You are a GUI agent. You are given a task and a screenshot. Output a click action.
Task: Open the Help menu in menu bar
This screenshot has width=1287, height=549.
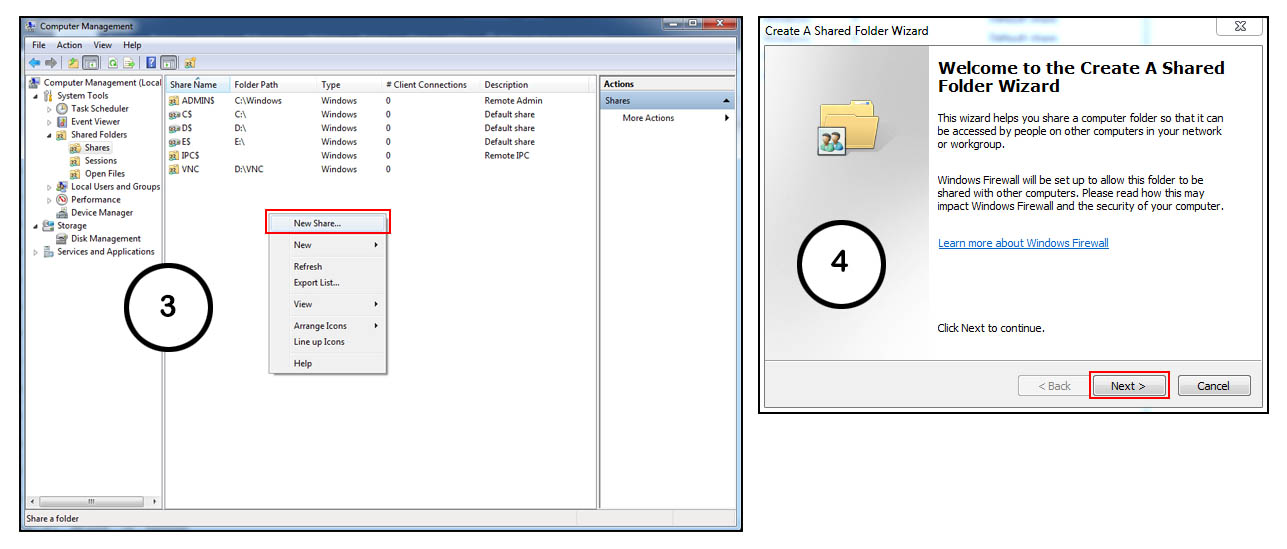(x=132, y=45)
